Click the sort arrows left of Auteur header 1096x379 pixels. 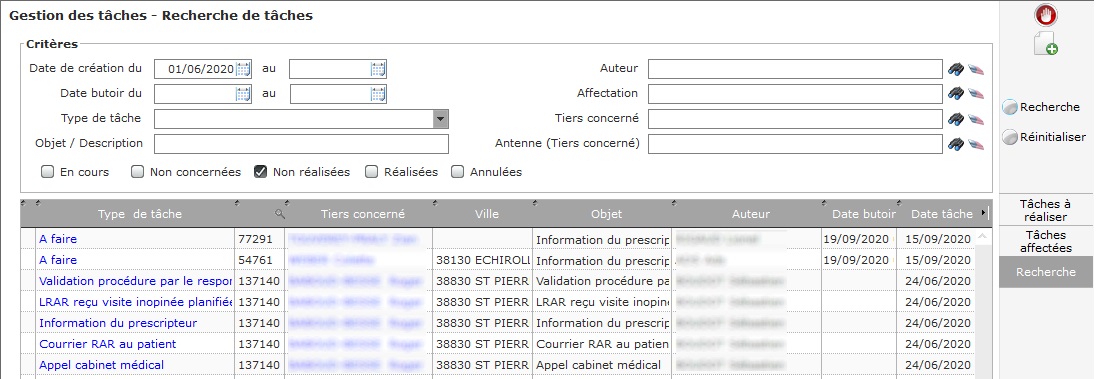[x=675, y=203]
